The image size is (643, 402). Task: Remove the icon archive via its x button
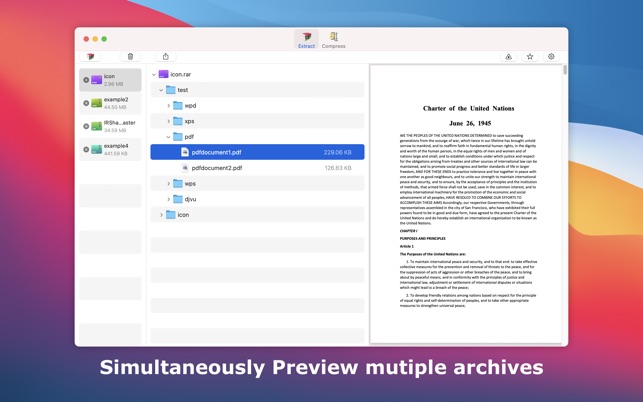[86, 80]
